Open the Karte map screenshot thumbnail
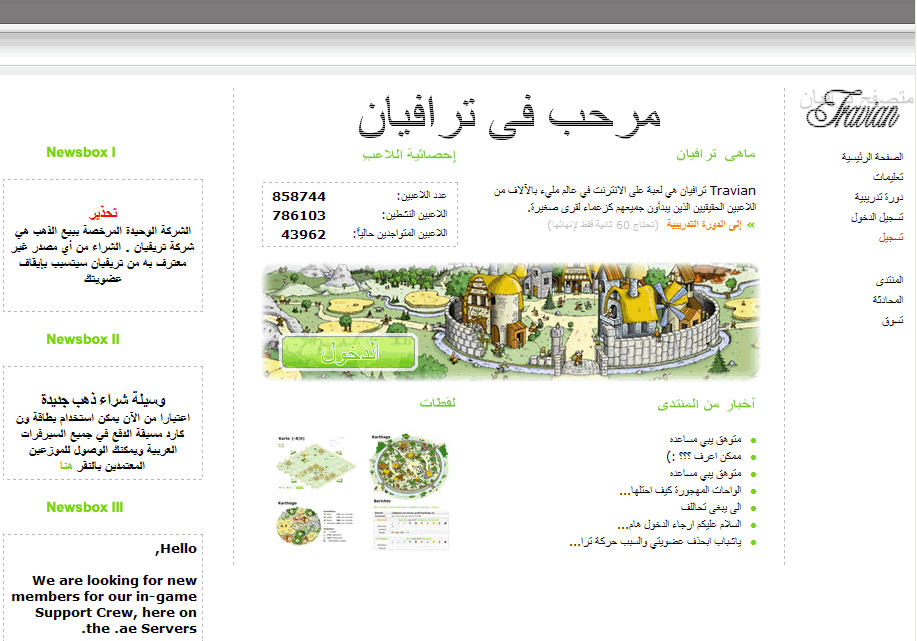 click(x=316, y=463)
